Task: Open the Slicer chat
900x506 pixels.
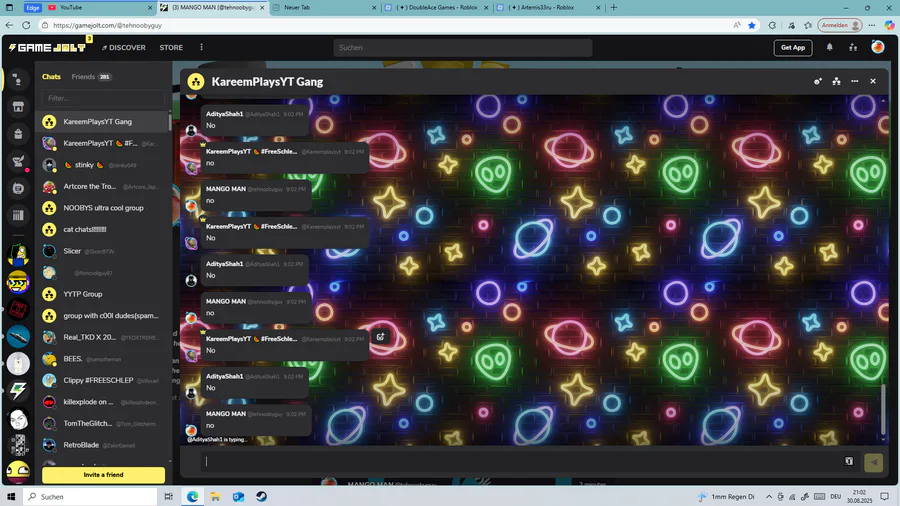Action: pos(103,251)
